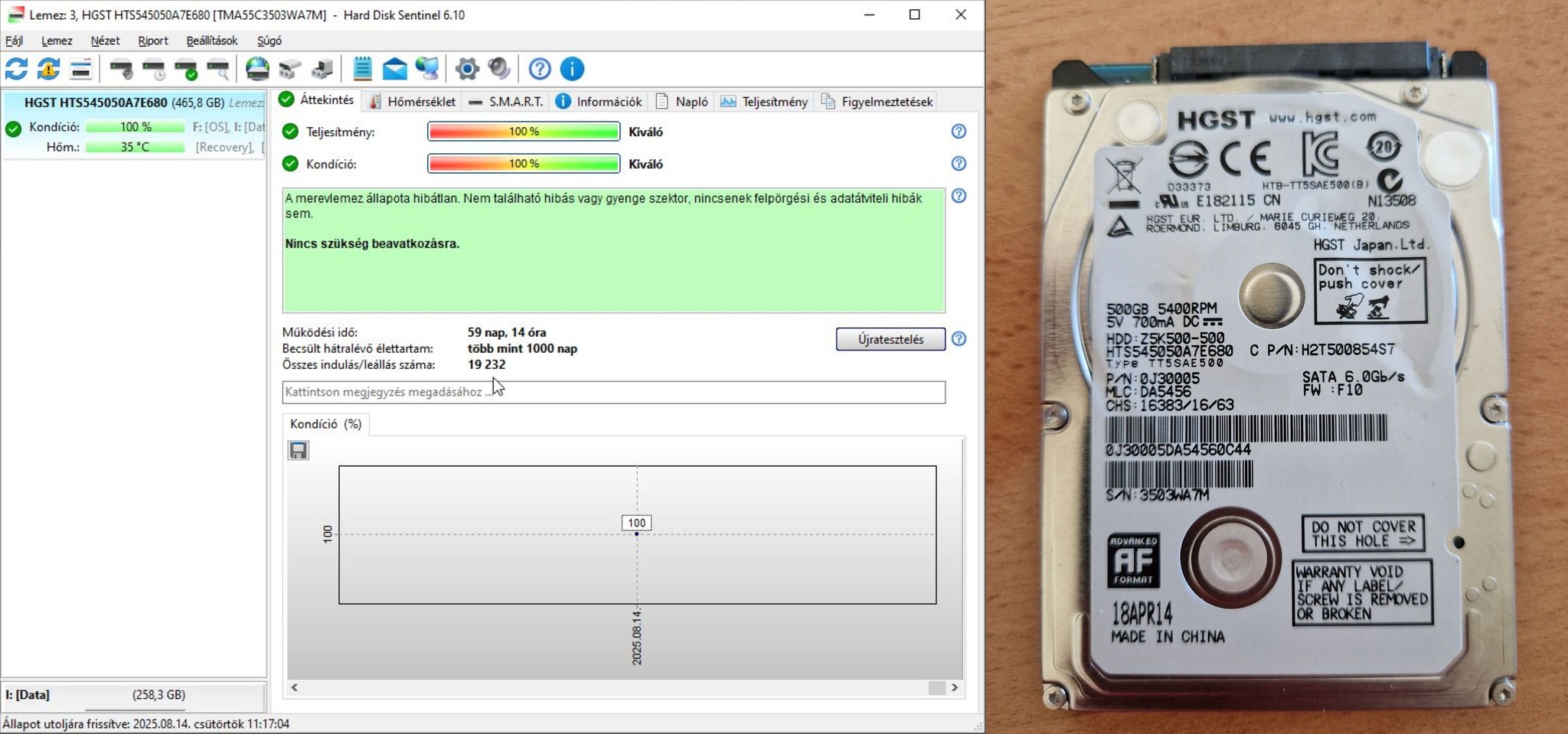The width and height of the screenshot is (1568, 734).
Task: Click help icon beside Teljesítmény bar
Action: click(959, 132)
